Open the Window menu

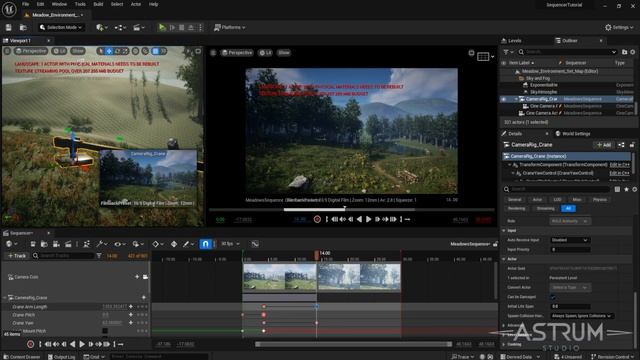point(59,4)
